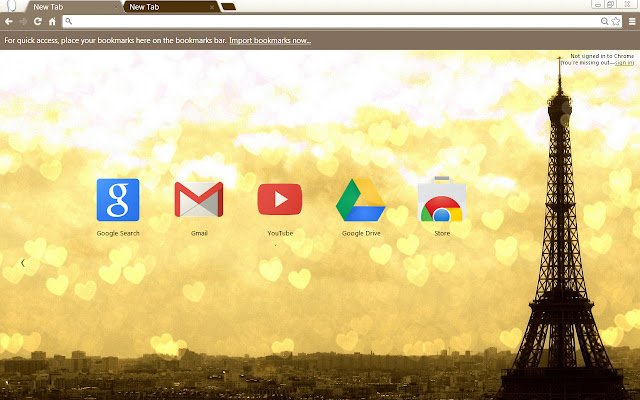
Task: Launch the YouTube app
Action: [280, 199]
